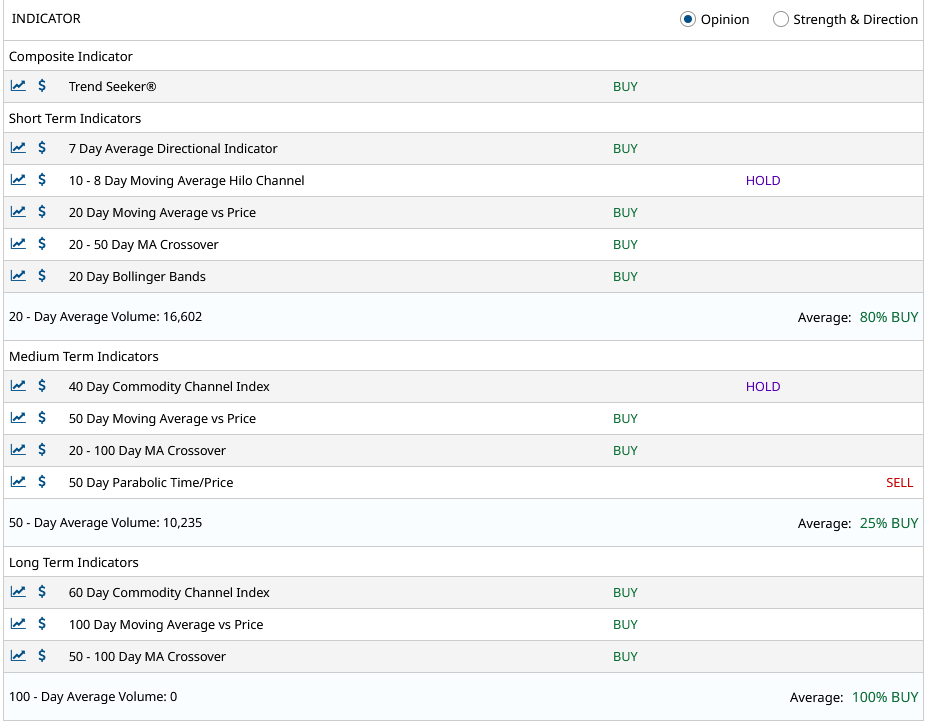
Task: Click dollar icon for 20 - 50 Day MA Crossover
Action: (x=42, y=243)
